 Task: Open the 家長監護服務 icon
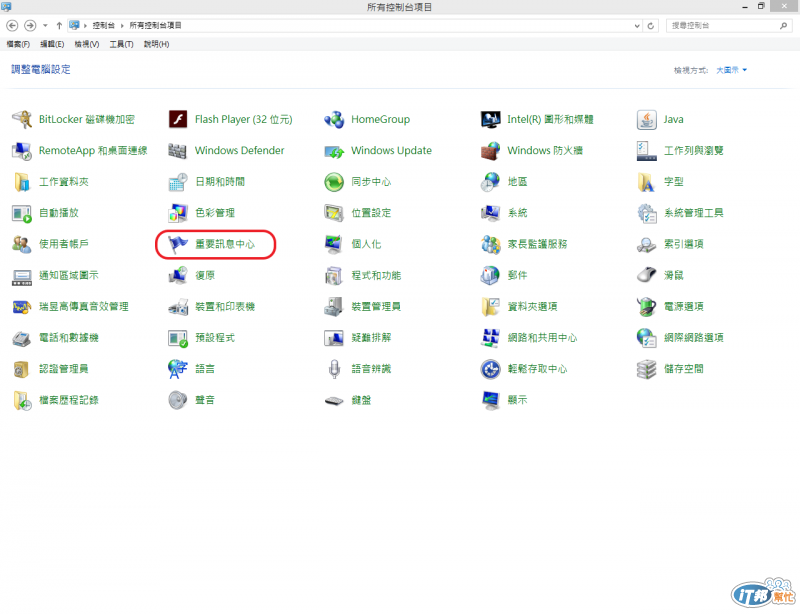[491, 244]
